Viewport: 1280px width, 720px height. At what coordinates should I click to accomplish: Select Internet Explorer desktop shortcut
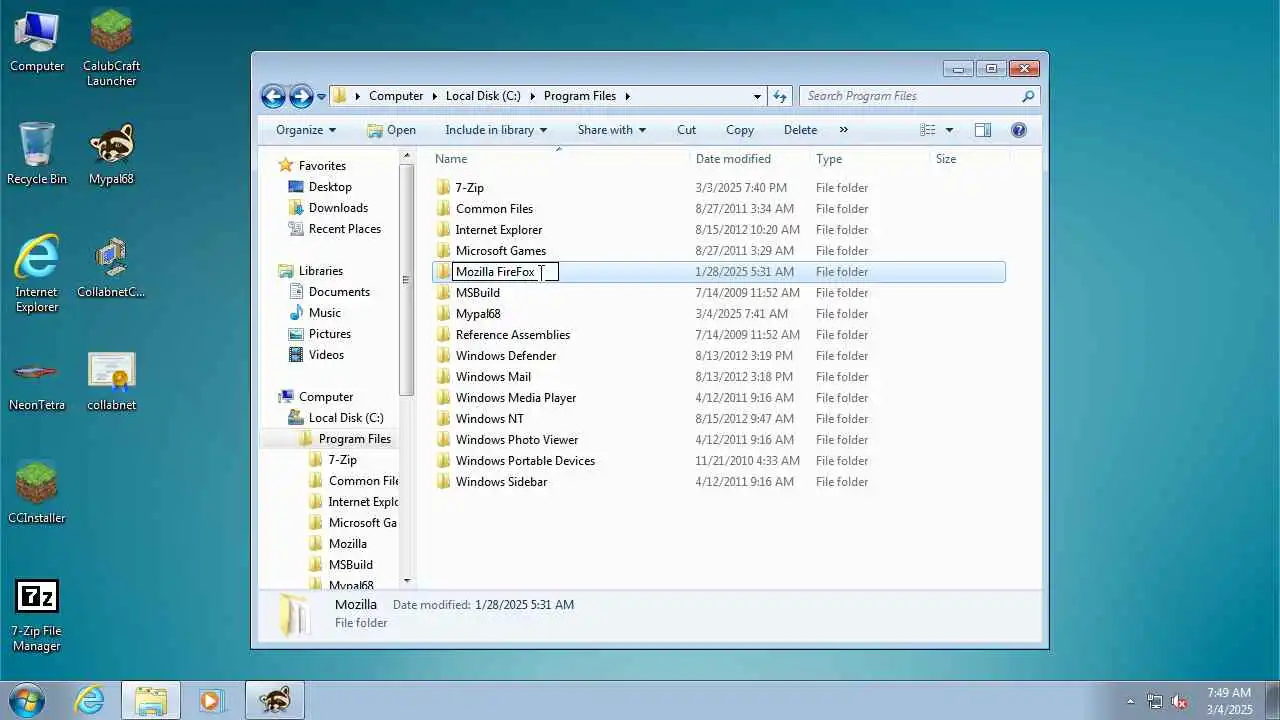point(37,273)
